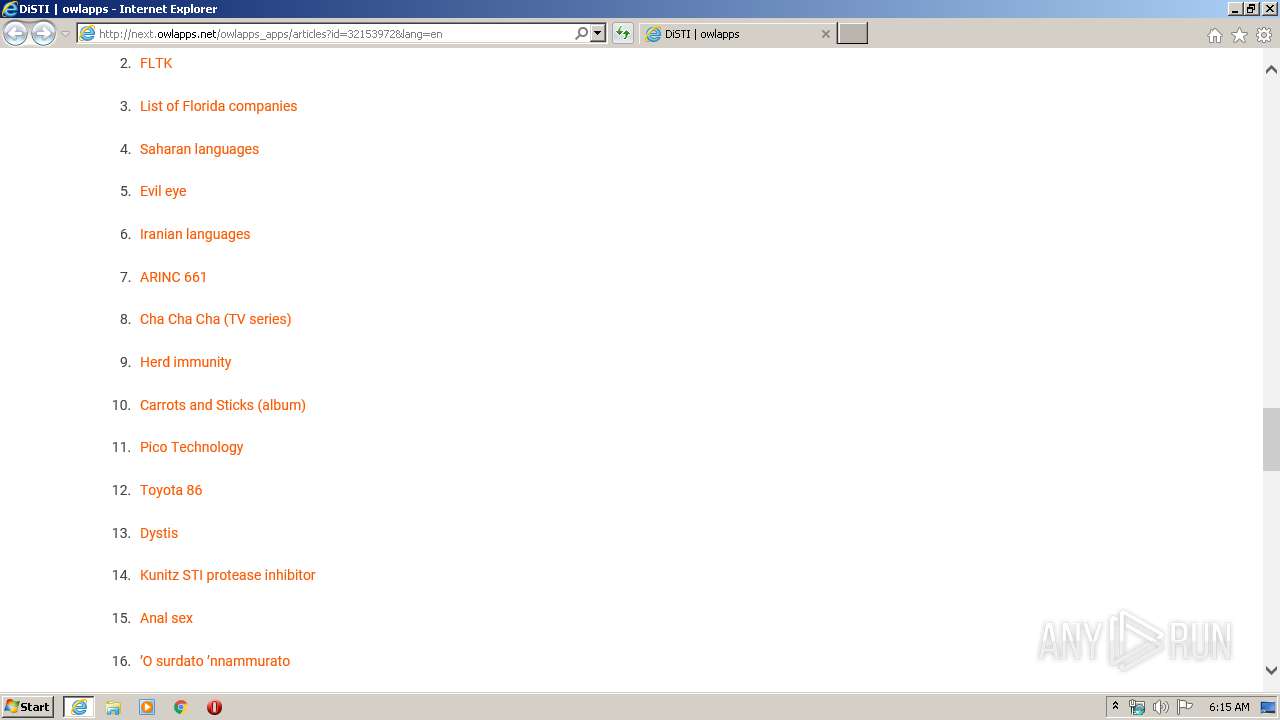Open the FLTK article link
The width and height of the screenshot is (1280, 720).
pyautogui.click(x=156, y=63)
